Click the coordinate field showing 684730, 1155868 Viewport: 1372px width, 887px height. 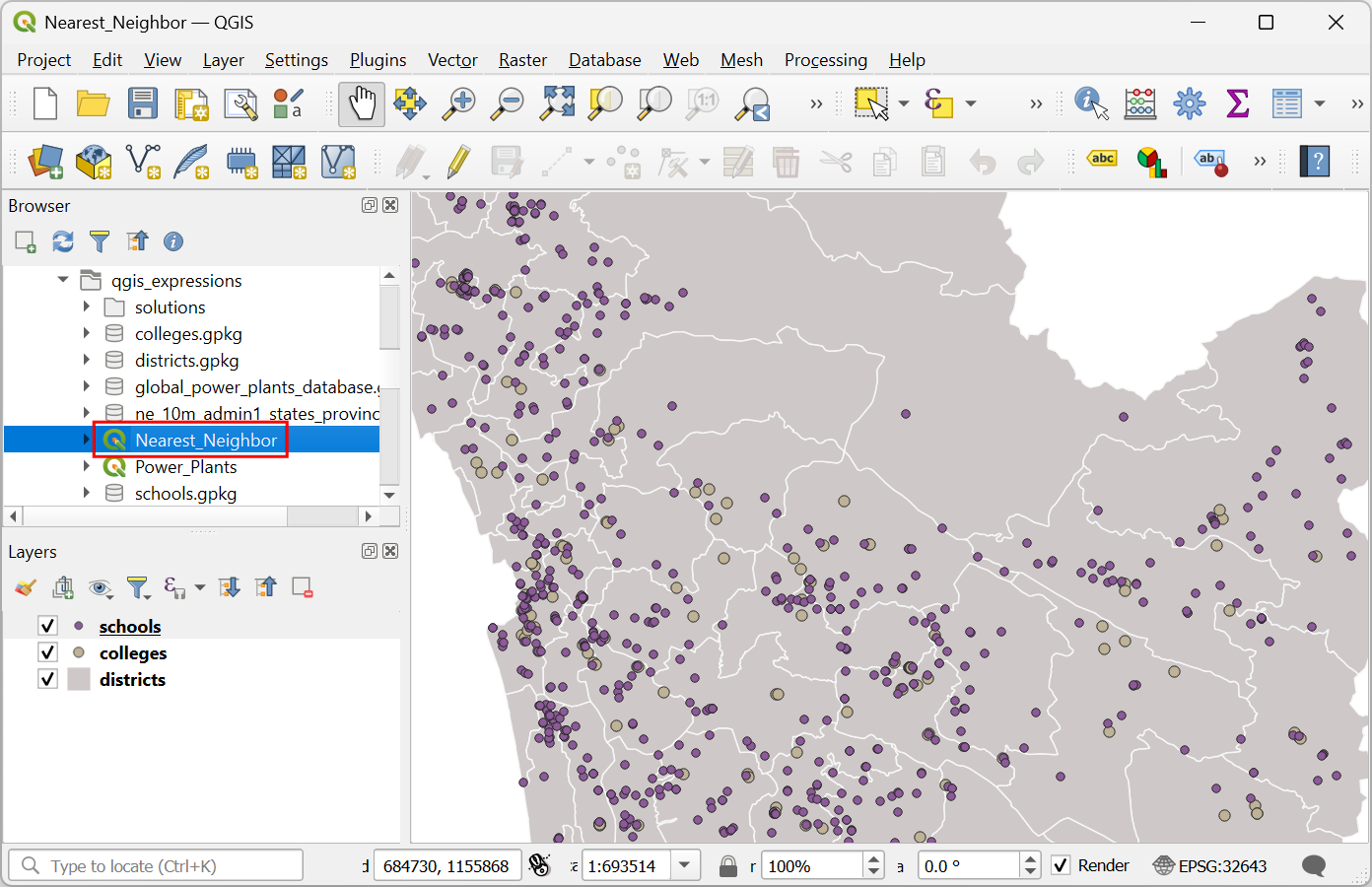coord(446,866)
